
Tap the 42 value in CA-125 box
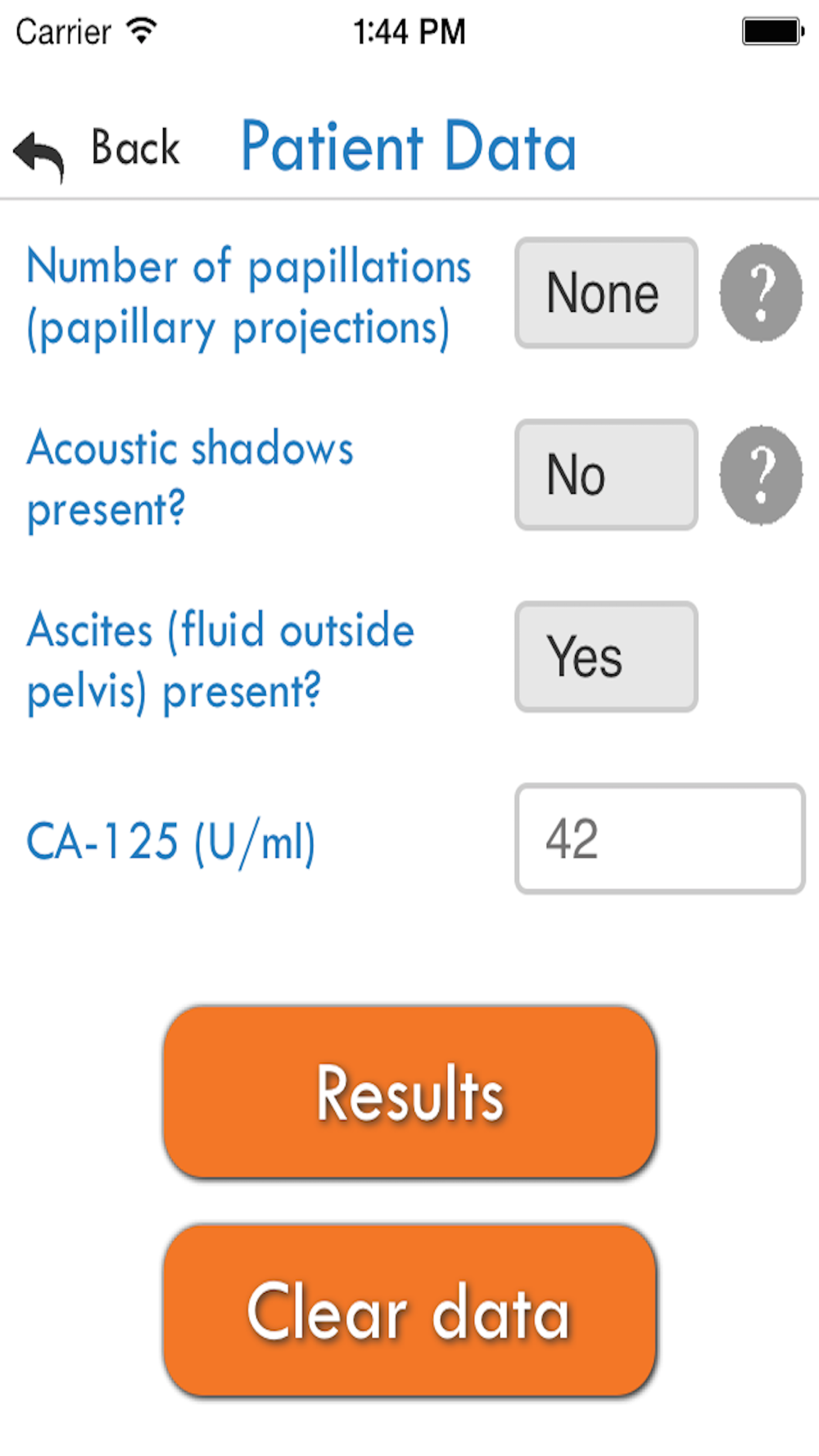click(x=572, y=839)
